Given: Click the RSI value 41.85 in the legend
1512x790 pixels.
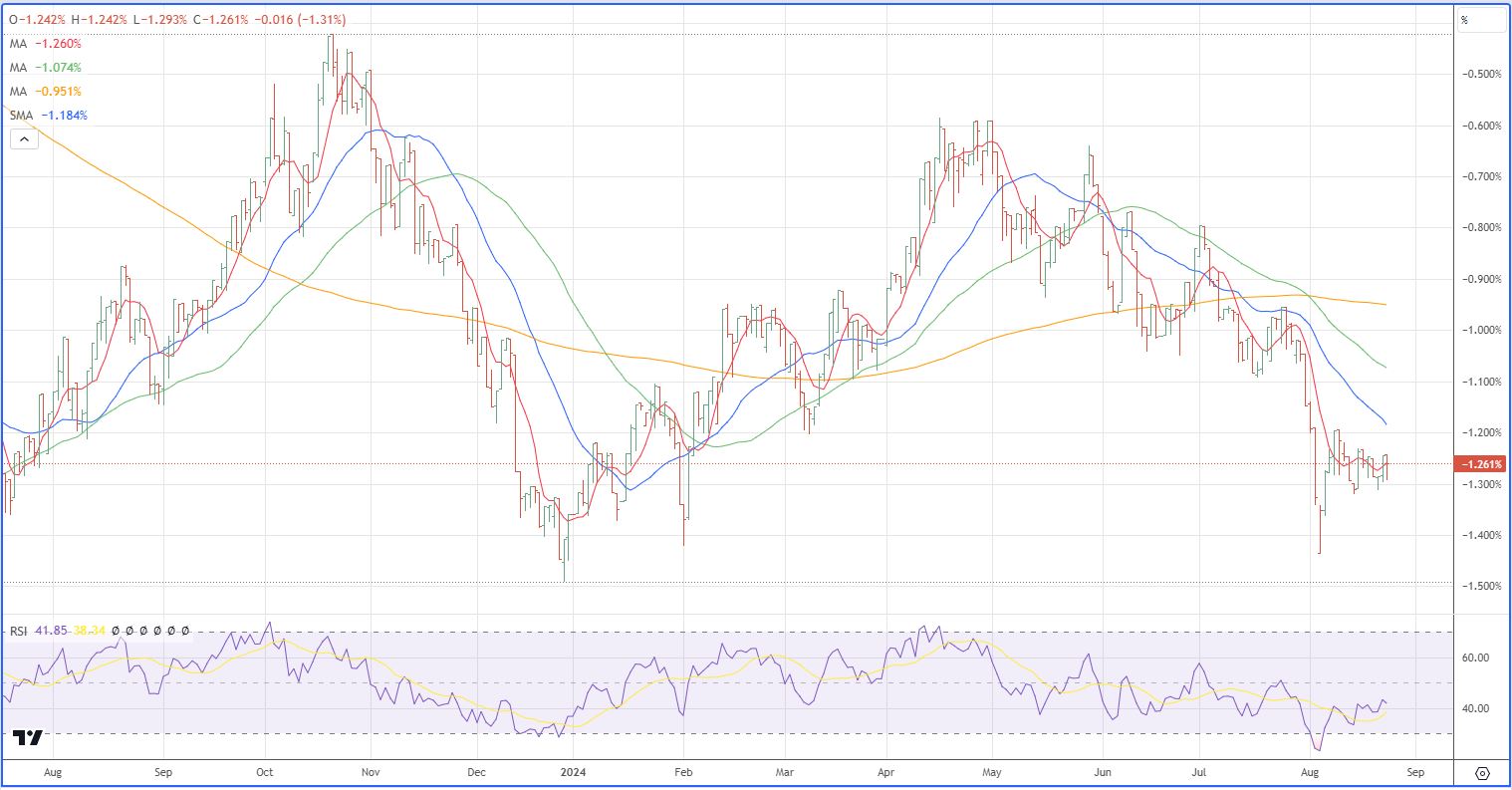Looking at the screenshot, I should (52, 631).
